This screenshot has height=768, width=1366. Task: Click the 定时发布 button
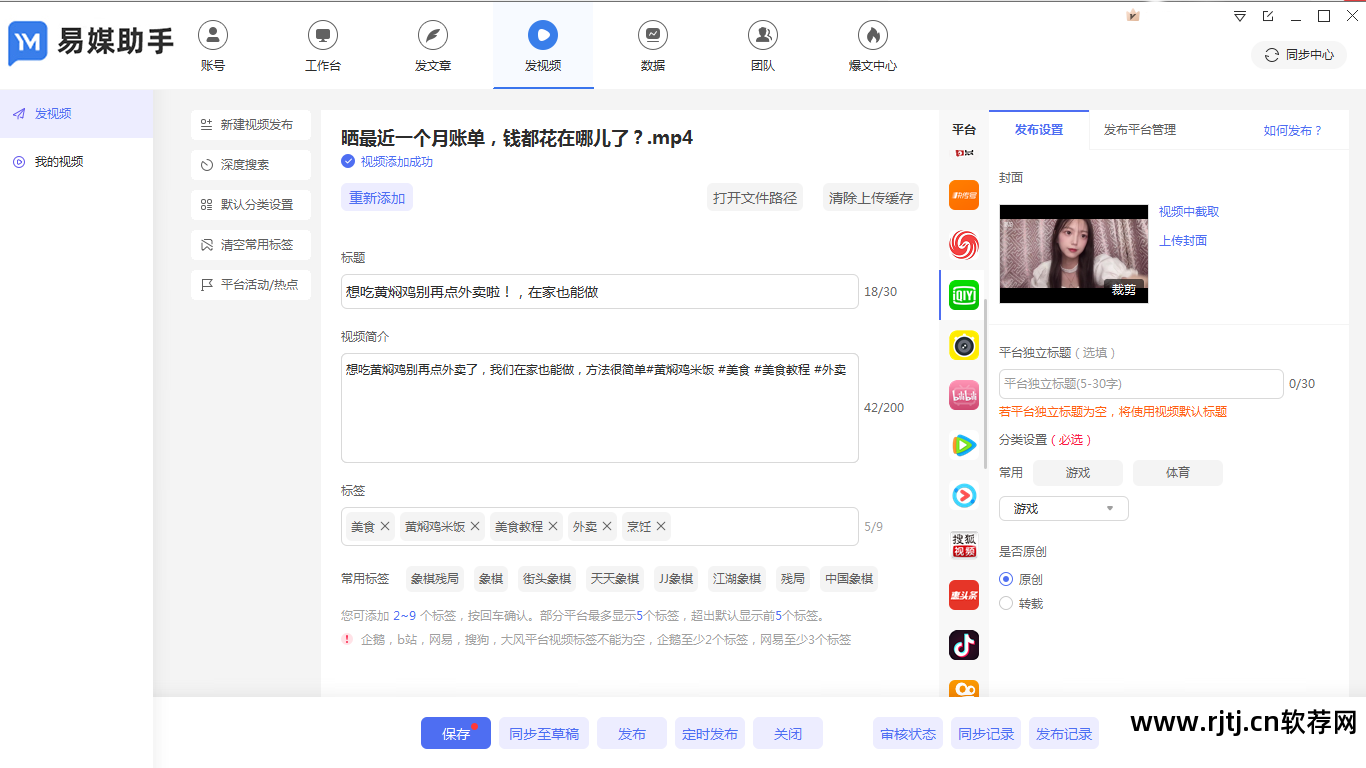[x=710, y=734]
